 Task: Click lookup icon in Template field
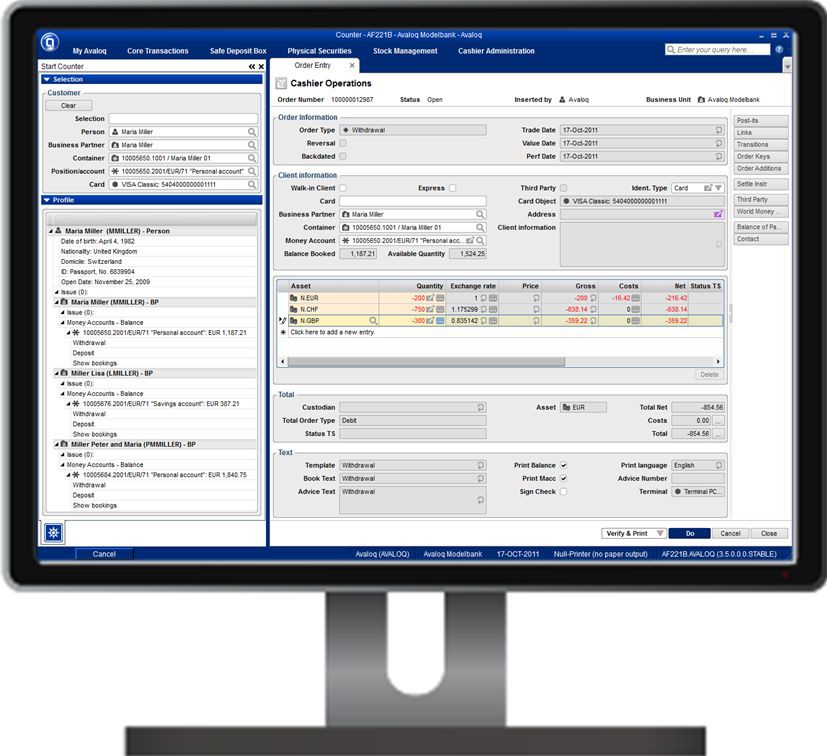(481, 465)
